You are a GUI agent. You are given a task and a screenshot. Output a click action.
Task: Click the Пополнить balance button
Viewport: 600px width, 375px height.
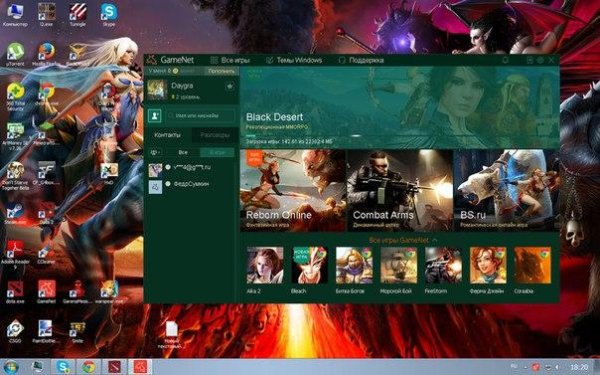point(222,71)
